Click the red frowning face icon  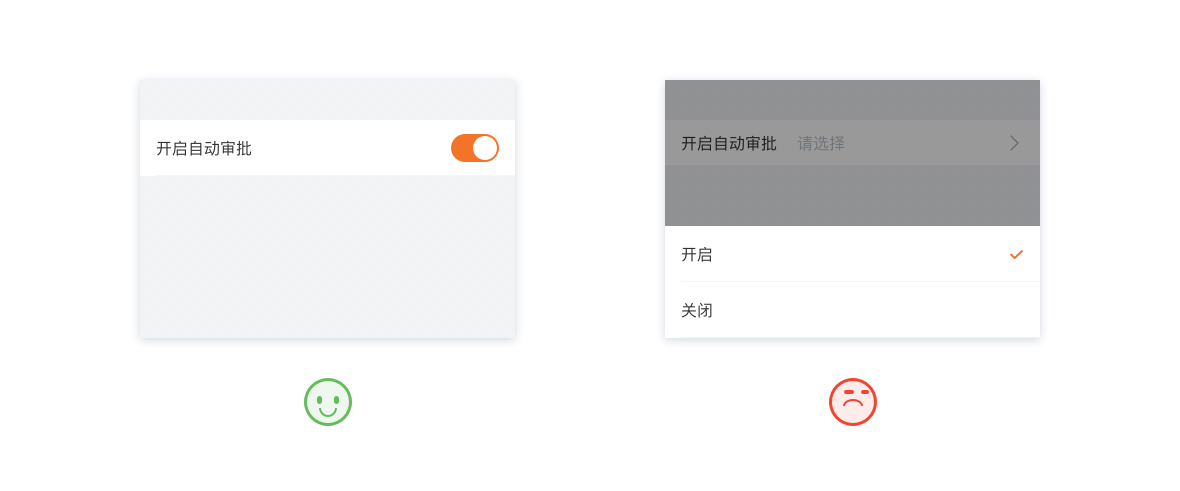point(853,402)
